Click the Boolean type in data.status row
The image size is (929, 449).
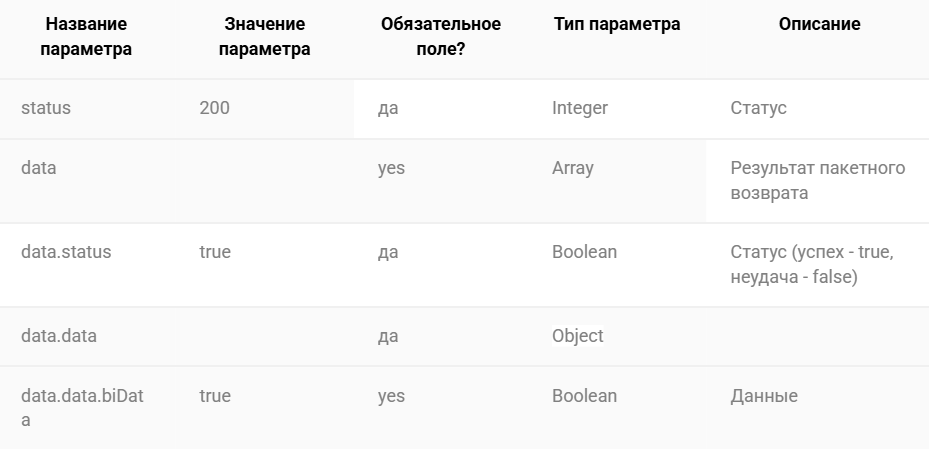pyautogui.click(x=584, y=252)
